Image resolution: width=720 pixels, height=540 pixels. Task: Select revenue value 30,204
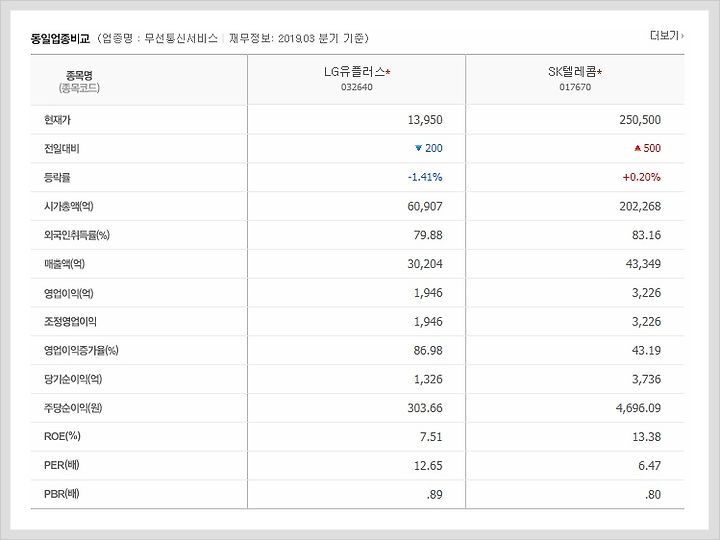point(425,264)
